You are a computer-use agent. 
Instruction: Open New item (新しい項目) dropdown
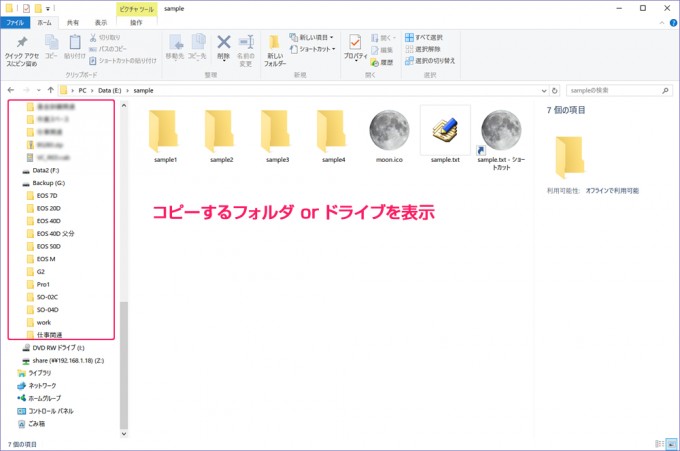point(311,37)
